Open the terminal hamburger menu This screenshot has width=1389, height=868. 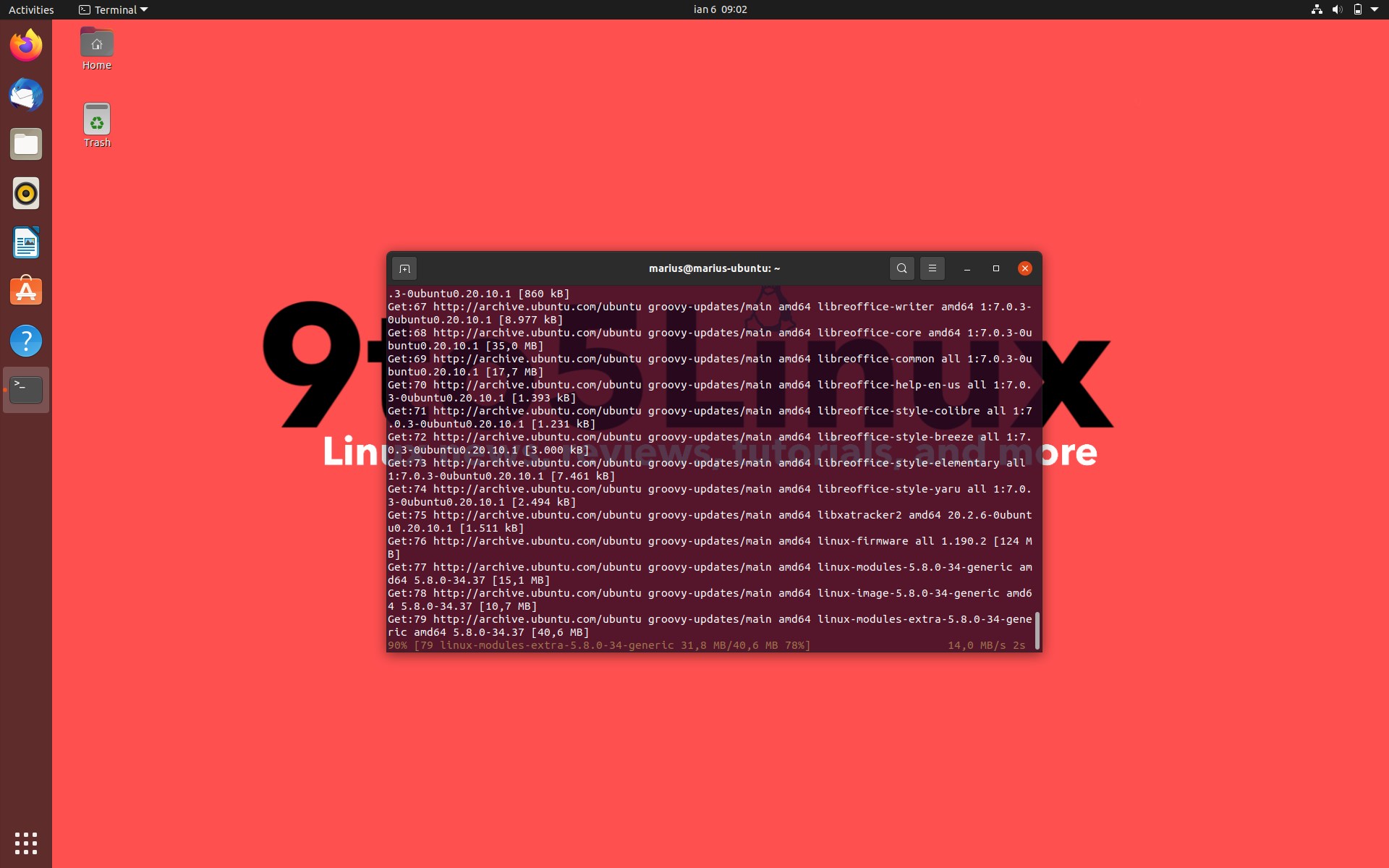click(932, 268)
